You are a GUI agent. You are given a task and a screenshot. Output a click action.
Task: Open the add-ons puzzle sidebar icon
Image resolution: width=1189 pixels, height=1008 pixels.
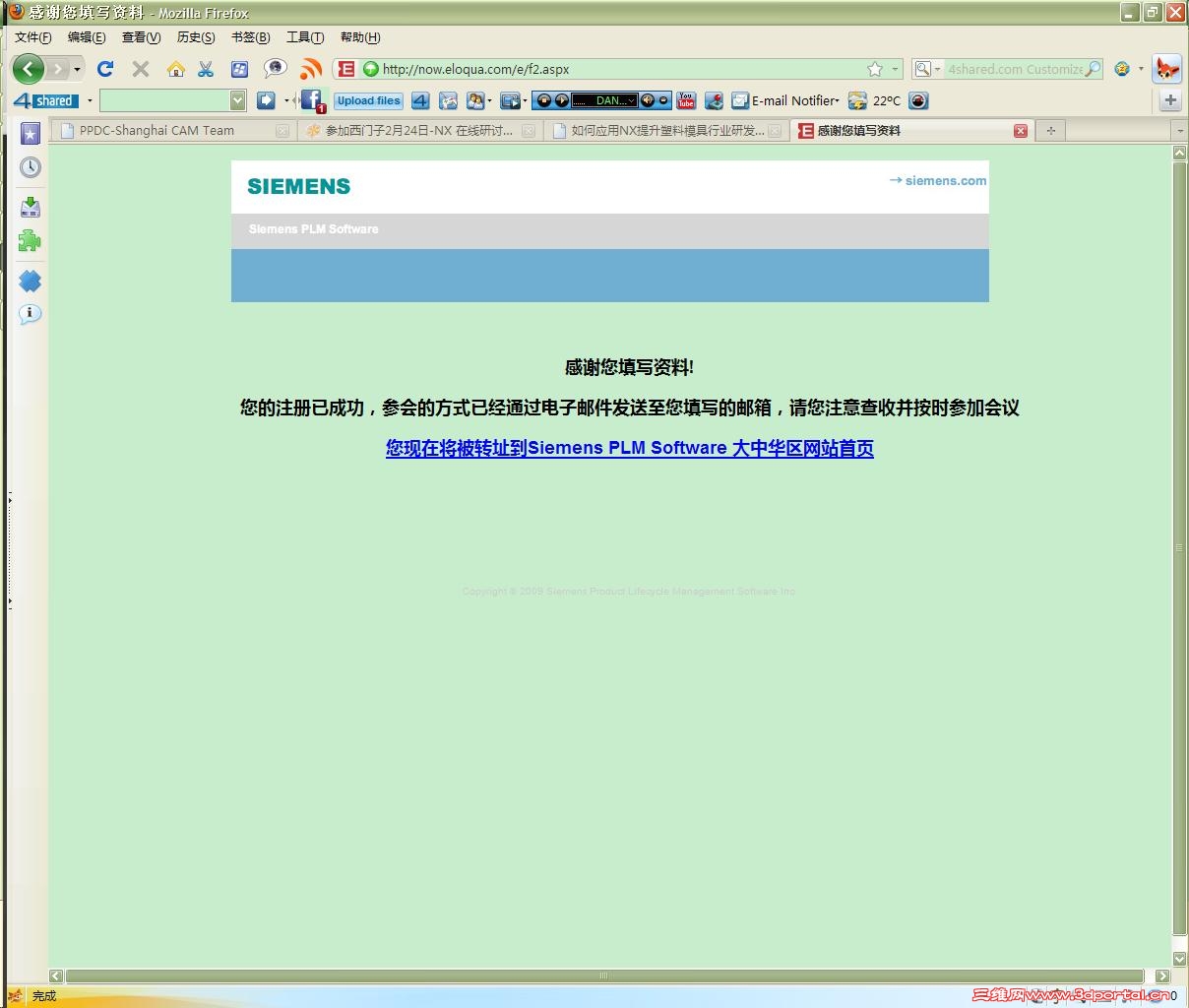(31, 241)
